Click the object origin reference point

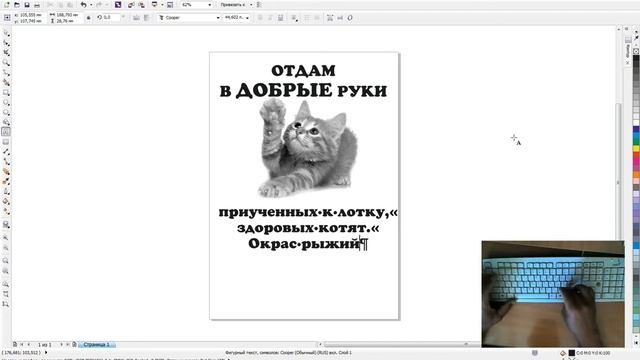click(7, 18)
